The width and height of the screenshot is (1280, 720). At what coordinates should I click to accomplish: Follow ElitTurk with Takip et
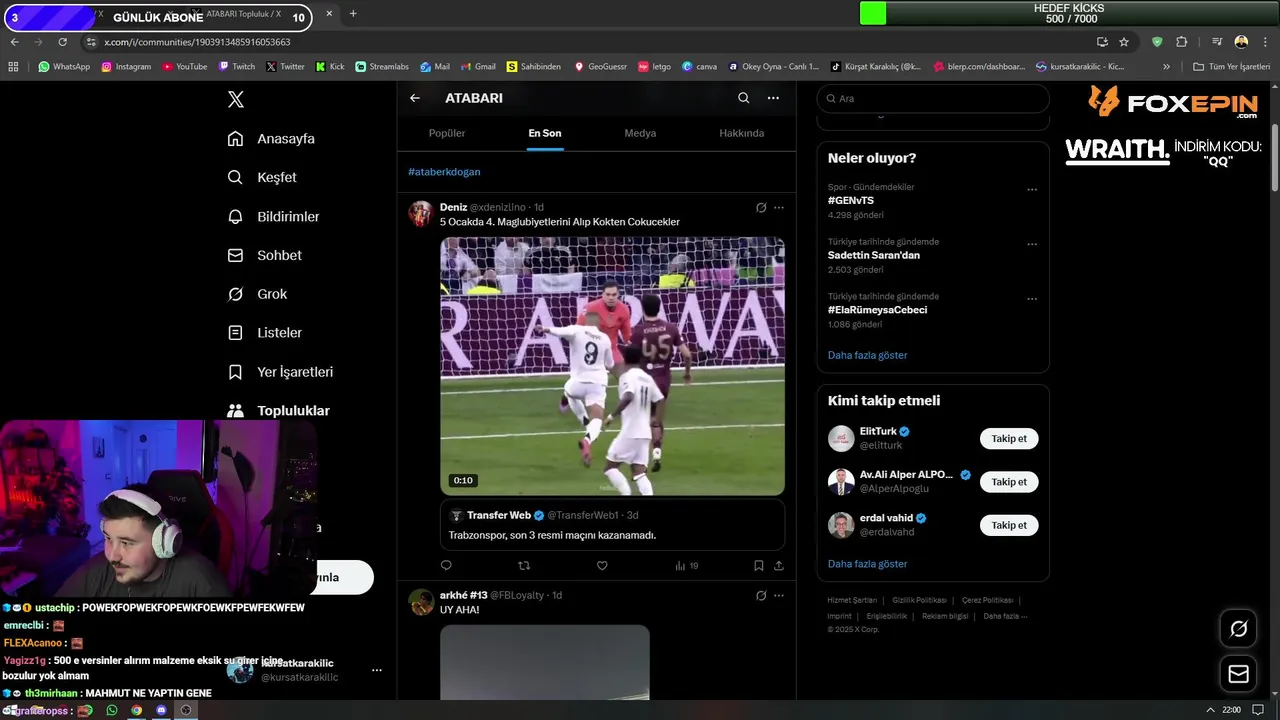coord(1009,439)
